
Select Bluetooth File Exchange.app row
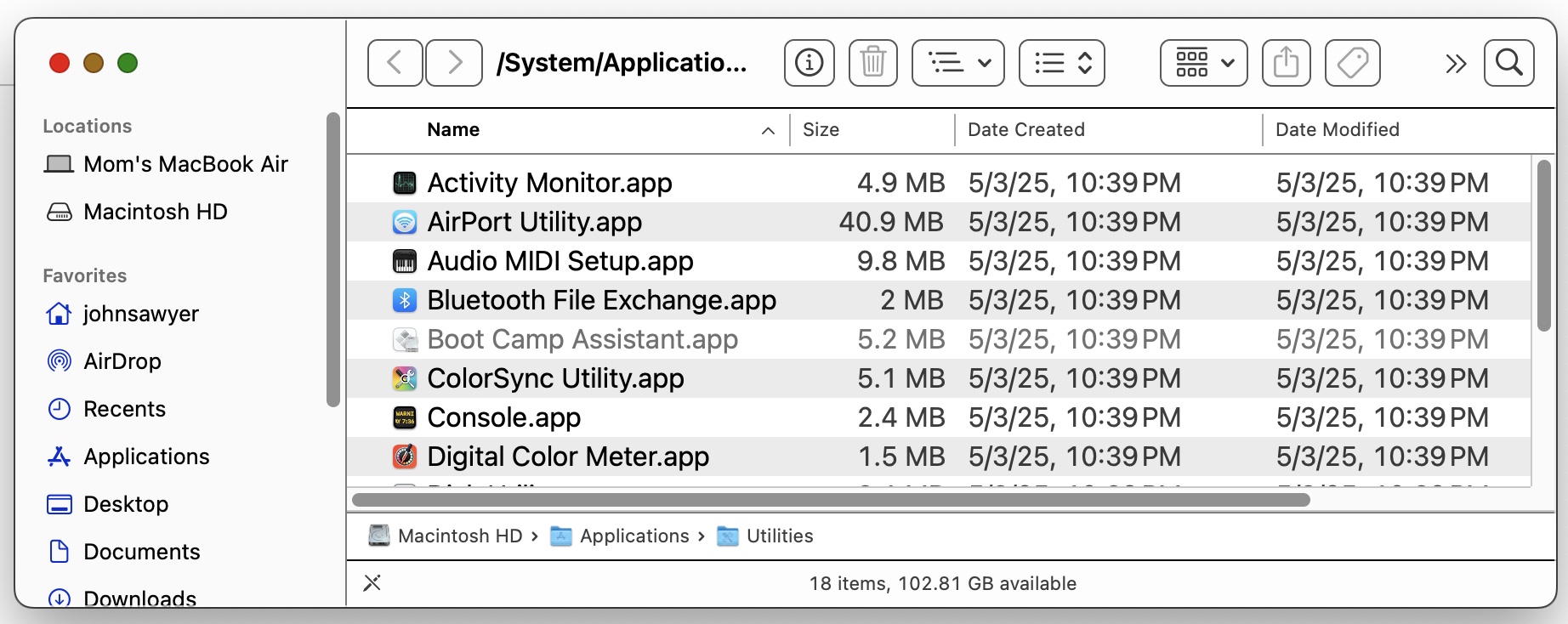point(601,300)
